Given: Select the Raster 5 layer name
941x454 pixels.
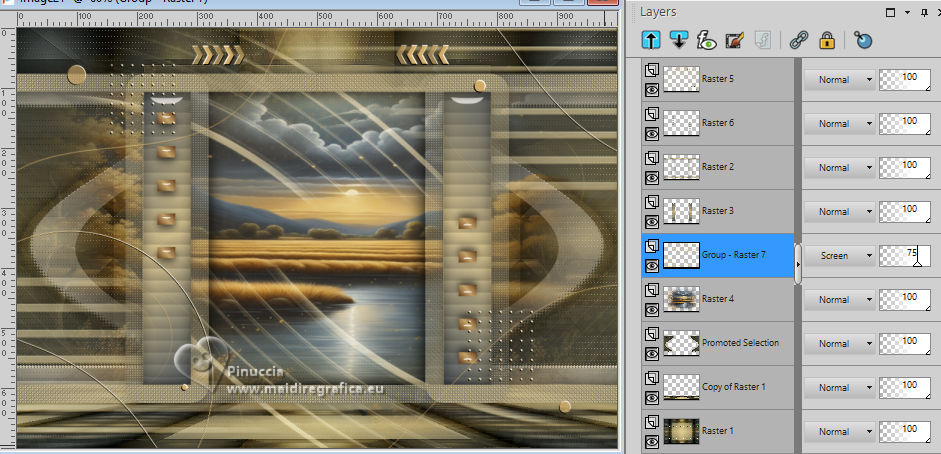Looking at the screenshot, I should (718, 79).
